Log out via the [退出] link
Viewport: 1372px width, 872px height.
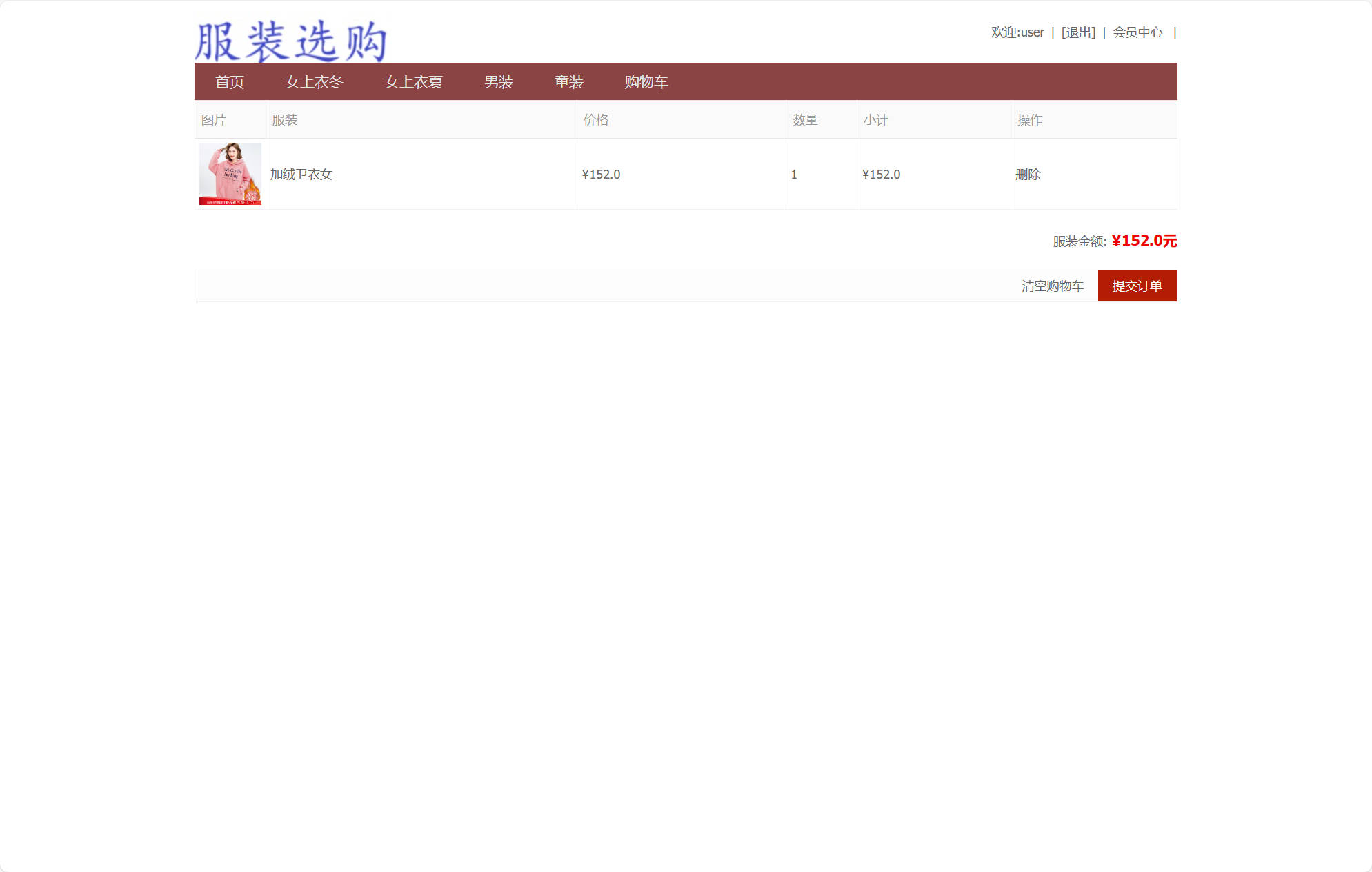click(x=1077, y=32)
